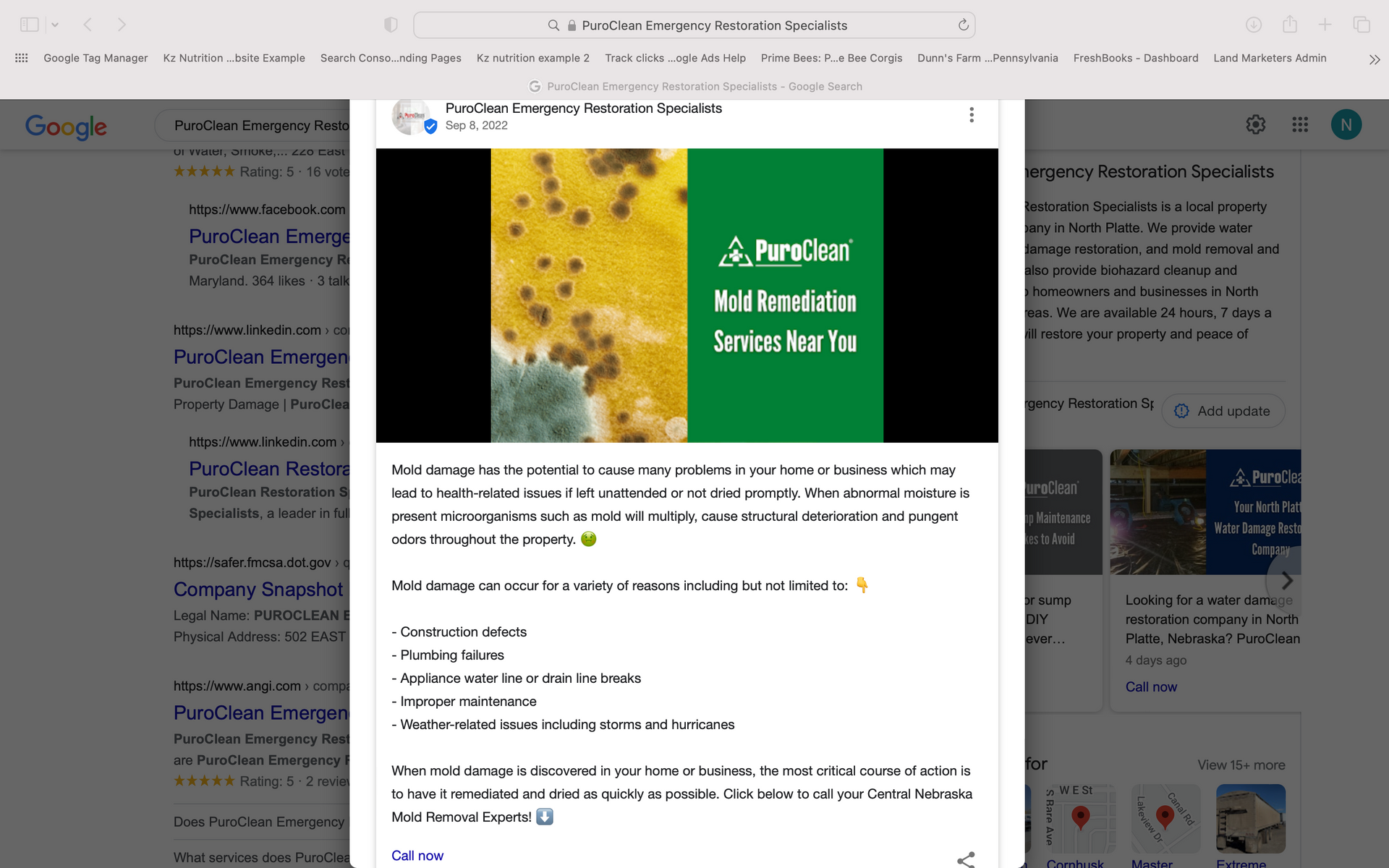Expand hidden bookmarks with double chevron
1389x868 pixels.
(x=1374, y=59)
